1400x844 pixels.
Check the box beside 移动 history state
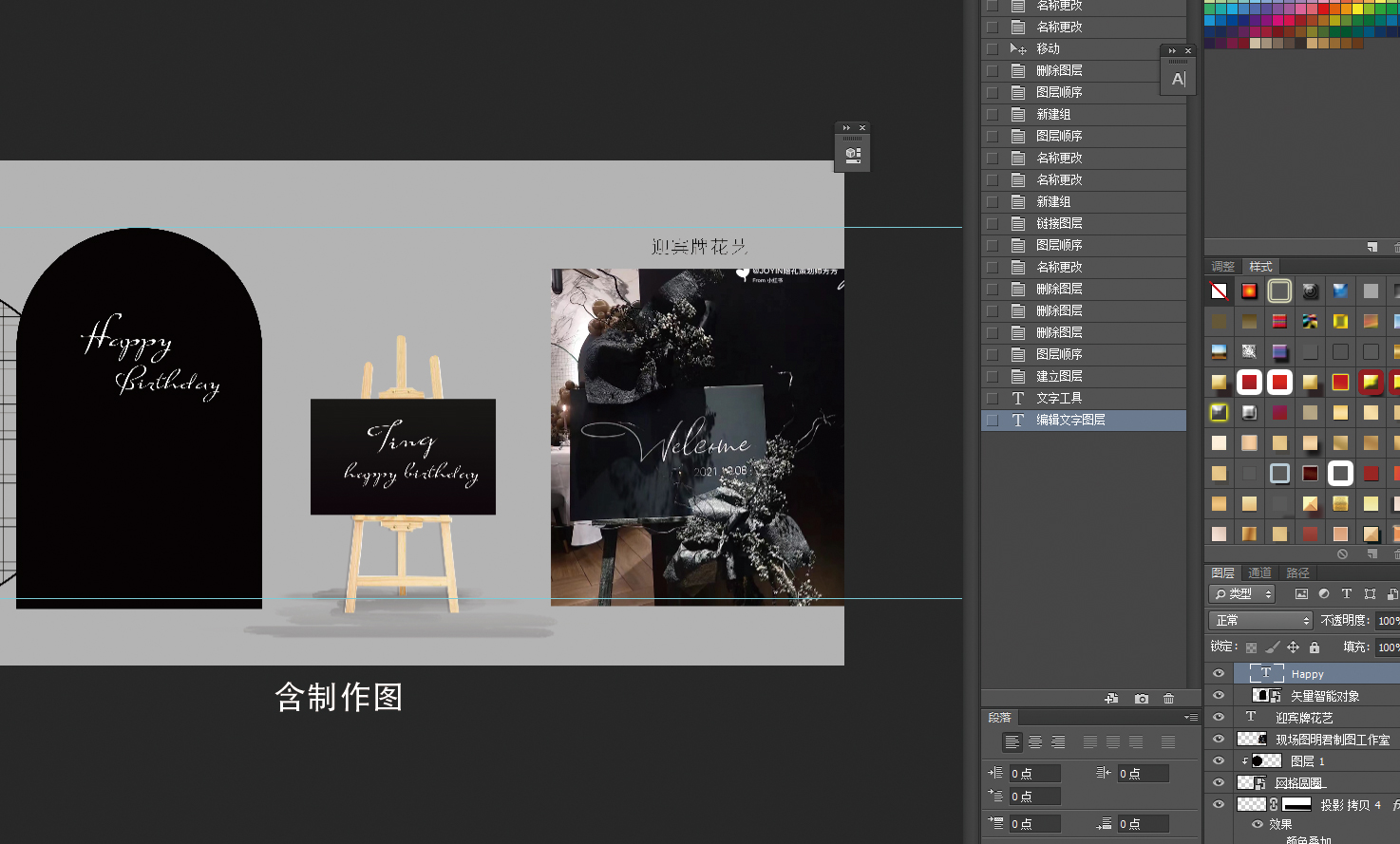click(993, 48)
